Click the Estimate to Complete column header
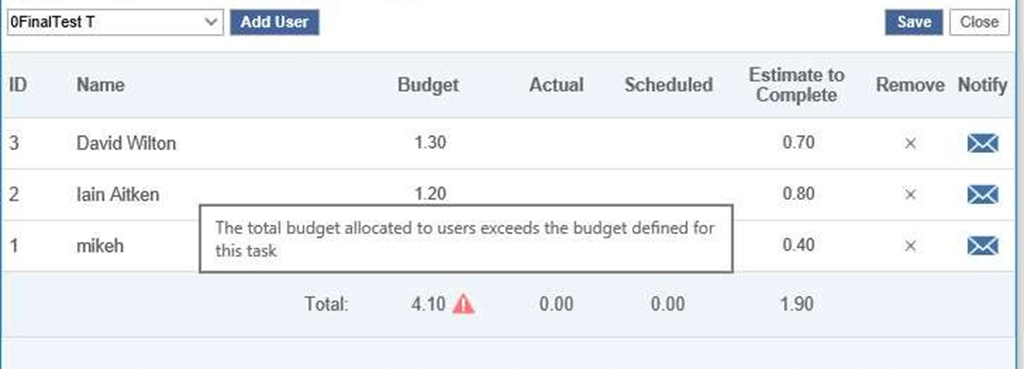The image size is (1024, 369). coord(797,85)
